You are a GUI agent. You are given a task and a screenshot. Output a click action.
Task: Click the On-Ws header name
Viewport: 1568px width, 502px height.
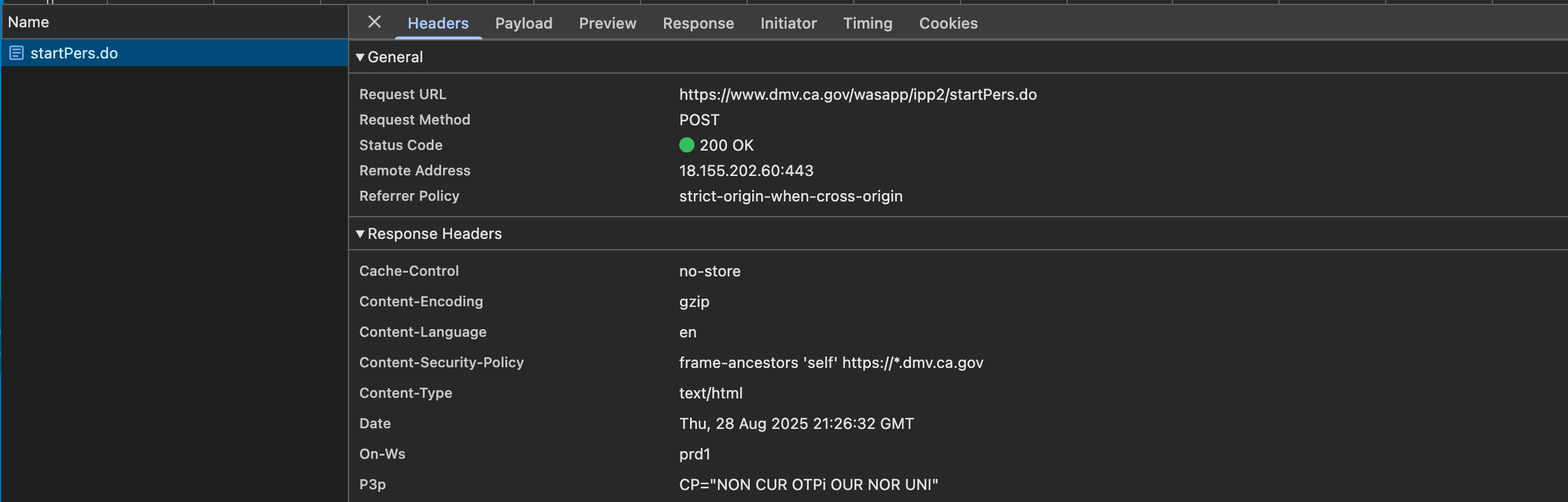(x=382, y=454)
